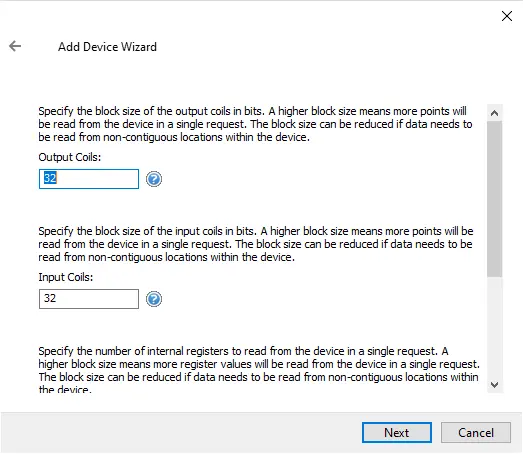This screenshot has height=454, width=523.
Task: Focus the Input Coils block size field
Action: (89, 299)
